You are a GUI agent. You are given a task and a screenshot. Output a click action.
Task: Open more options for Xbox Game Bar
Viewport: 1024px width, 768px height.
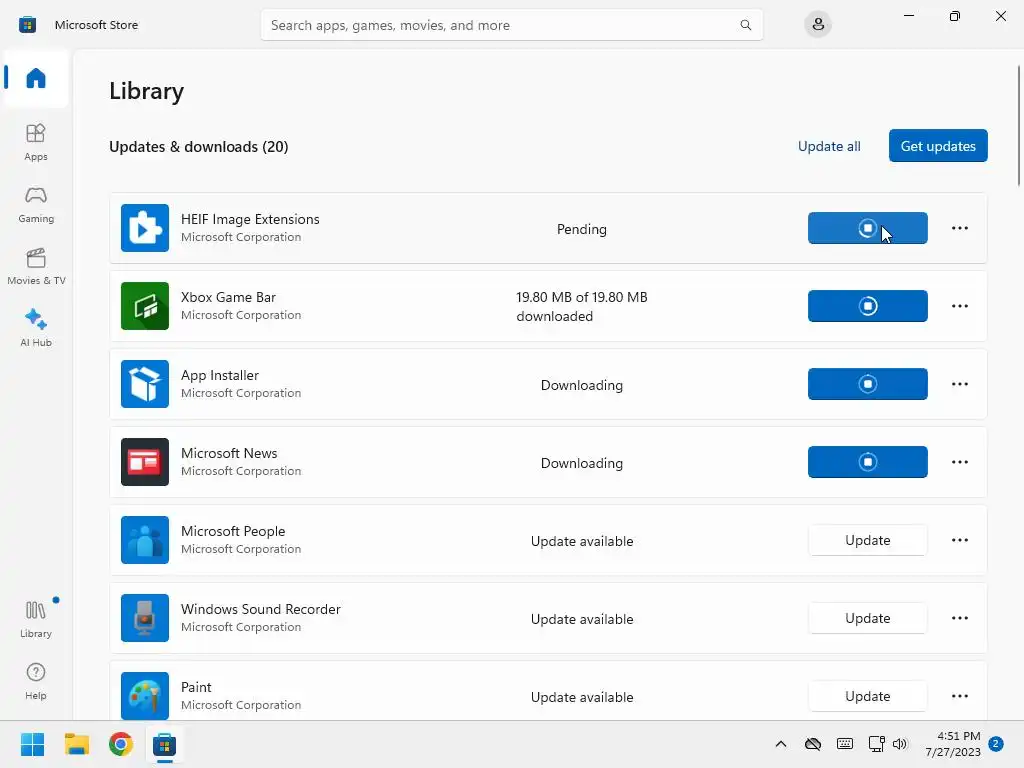[959, 306]
